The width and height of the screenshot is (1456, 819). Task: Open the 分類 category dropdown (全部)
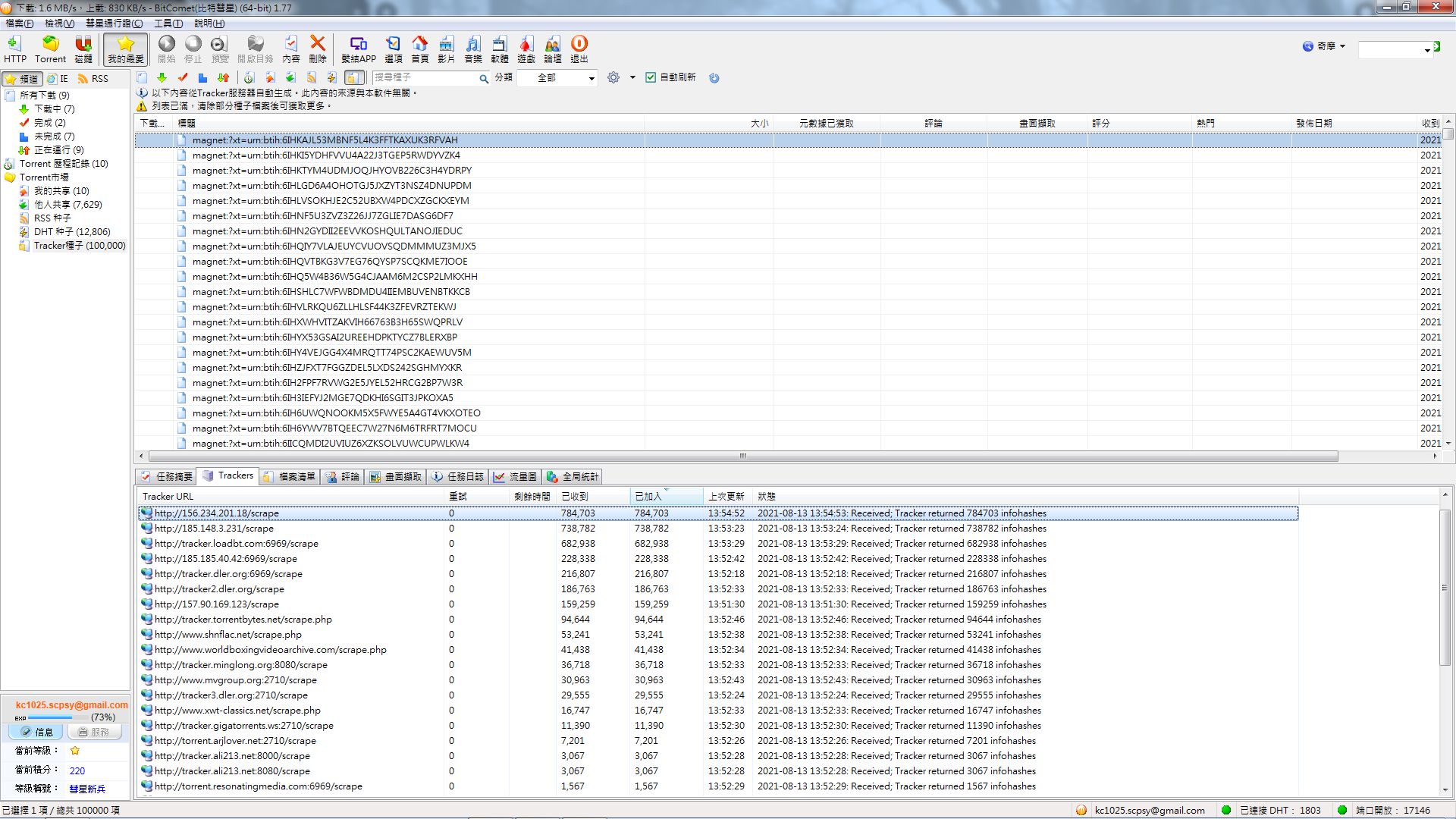557,78
